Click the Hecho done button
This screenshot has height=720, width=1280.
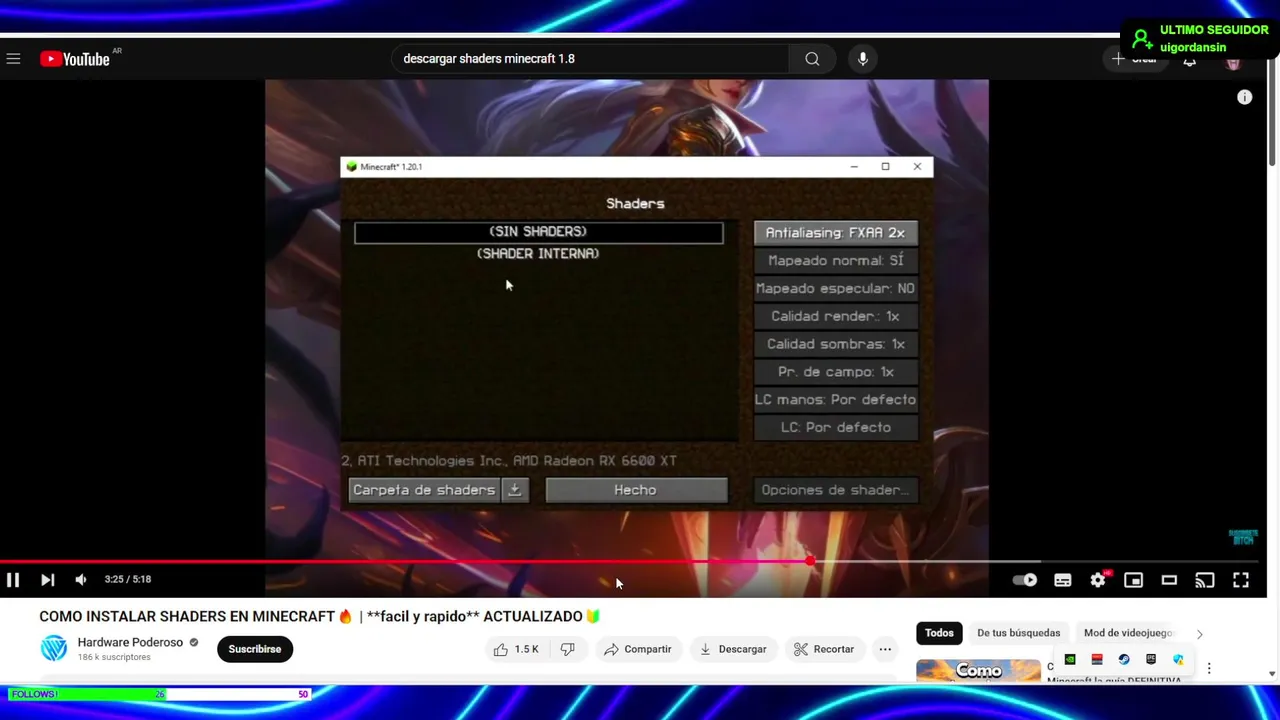[x=636, y=490]
